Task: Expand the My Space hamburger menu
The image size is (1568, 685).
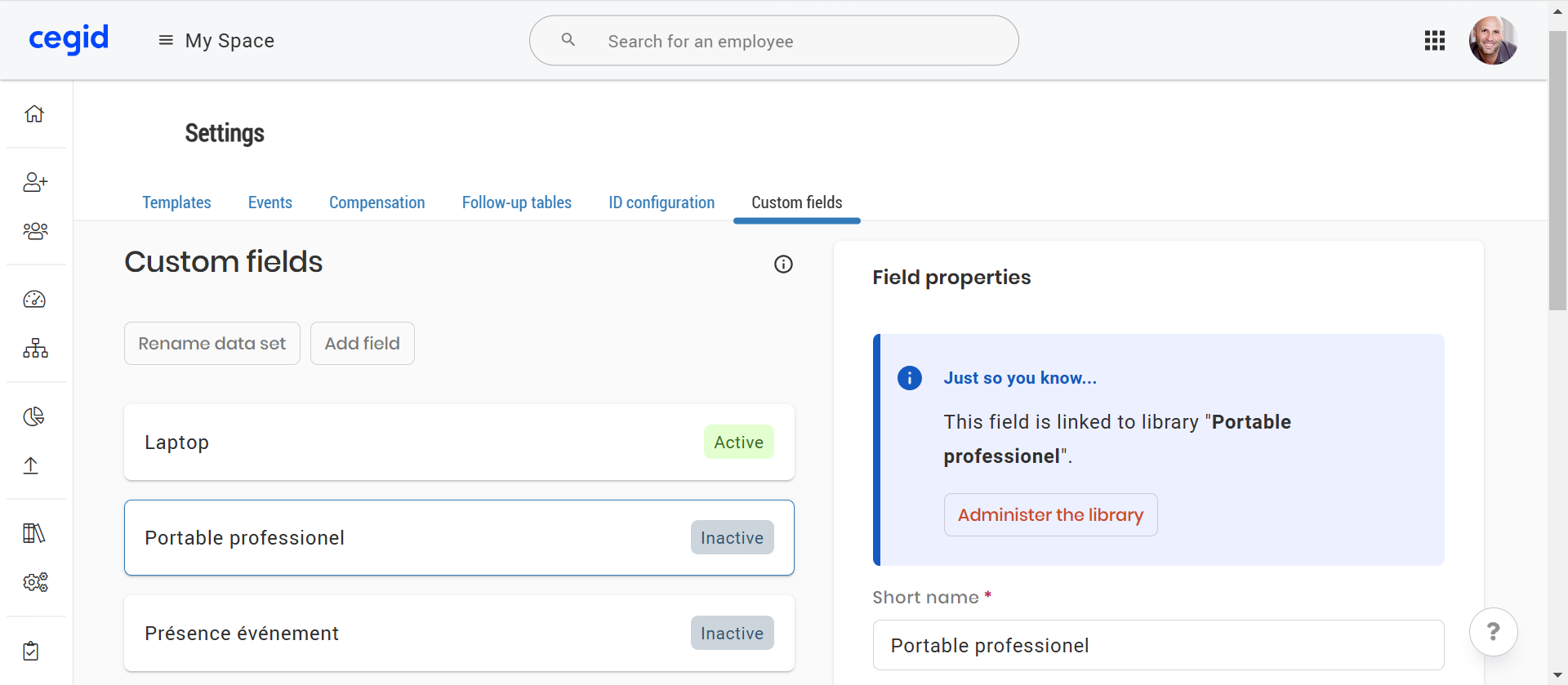Action: click(166, 41)
